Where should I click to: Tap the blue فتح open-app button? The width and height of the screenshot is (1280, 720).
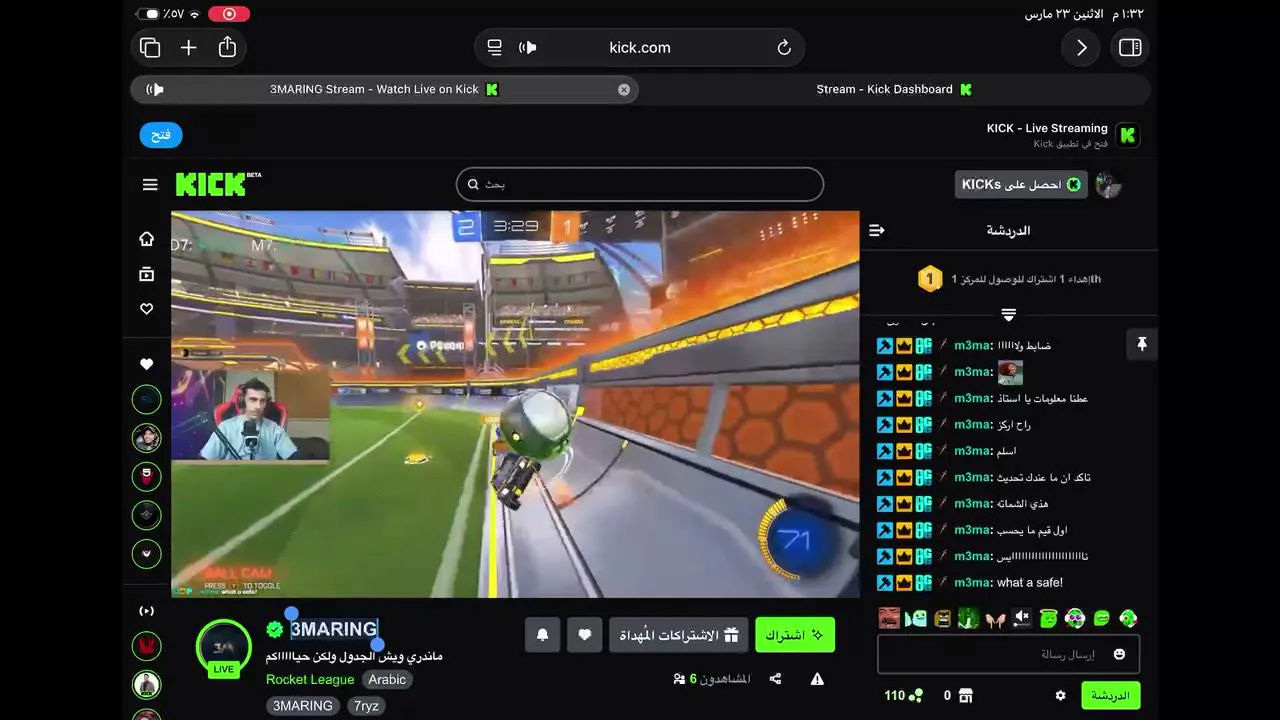click(x=161, y=135)
